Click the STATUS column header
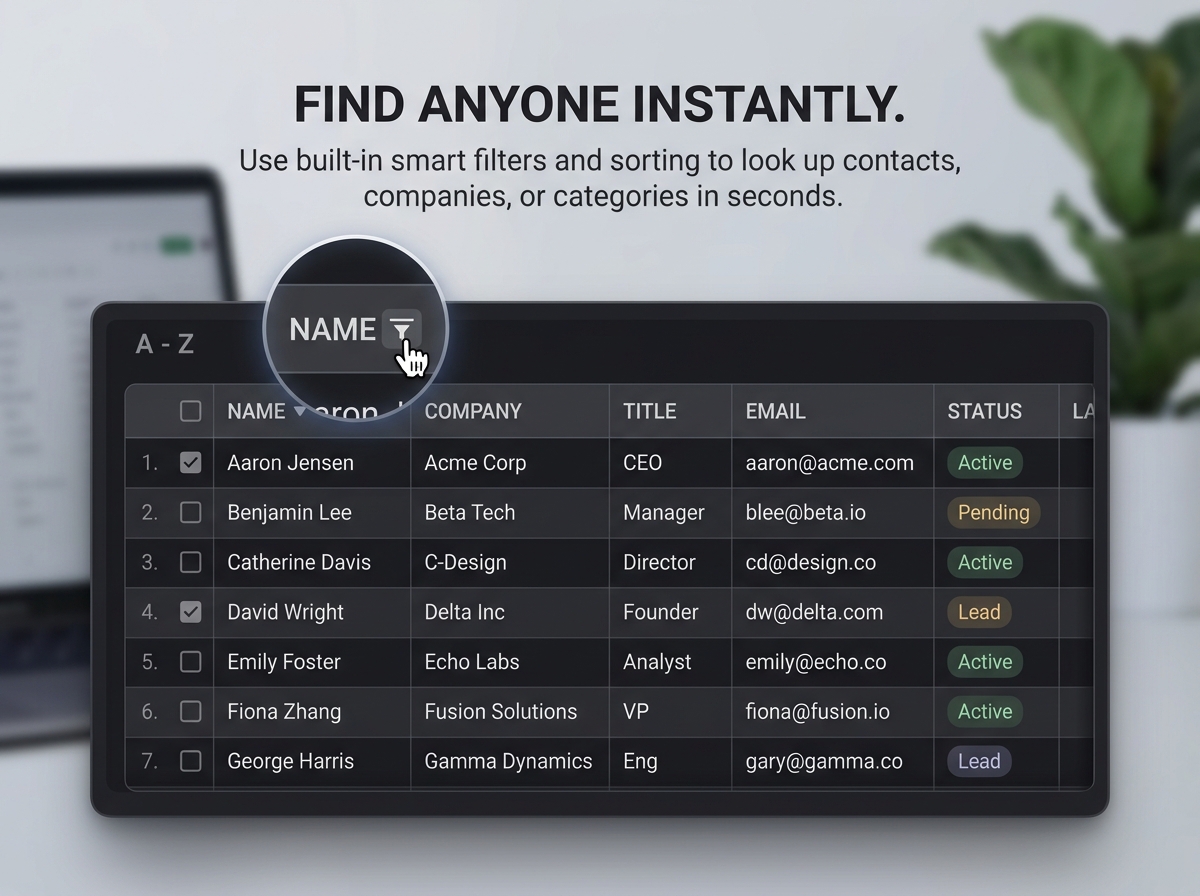This screenshot has height=896, width=1200. [984, 411]
